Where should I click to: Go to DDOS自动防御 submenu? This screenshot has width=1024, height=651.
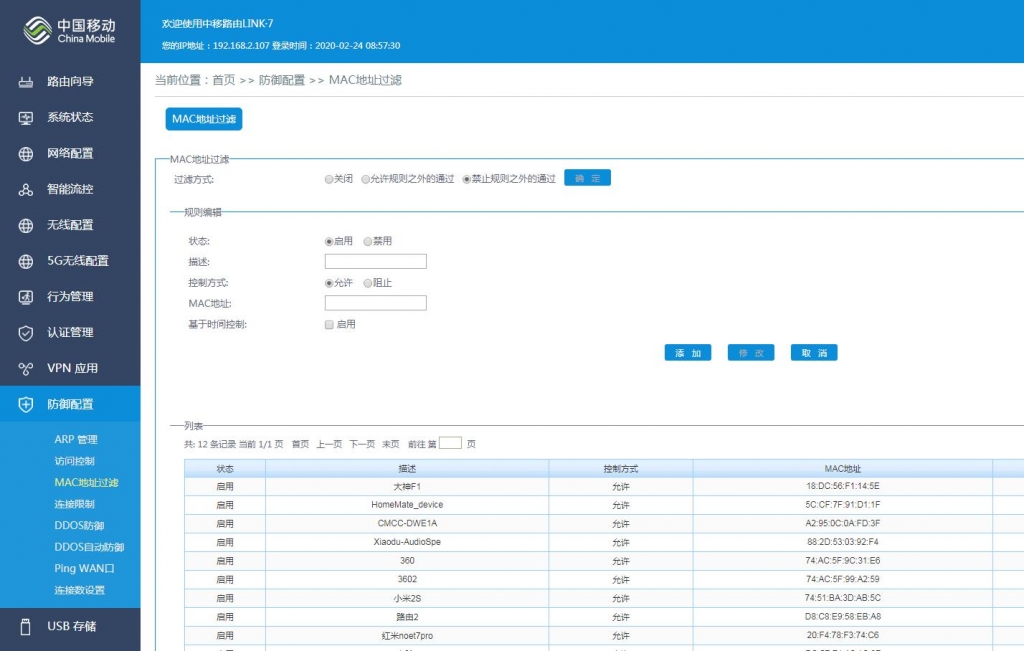[89, 547]
